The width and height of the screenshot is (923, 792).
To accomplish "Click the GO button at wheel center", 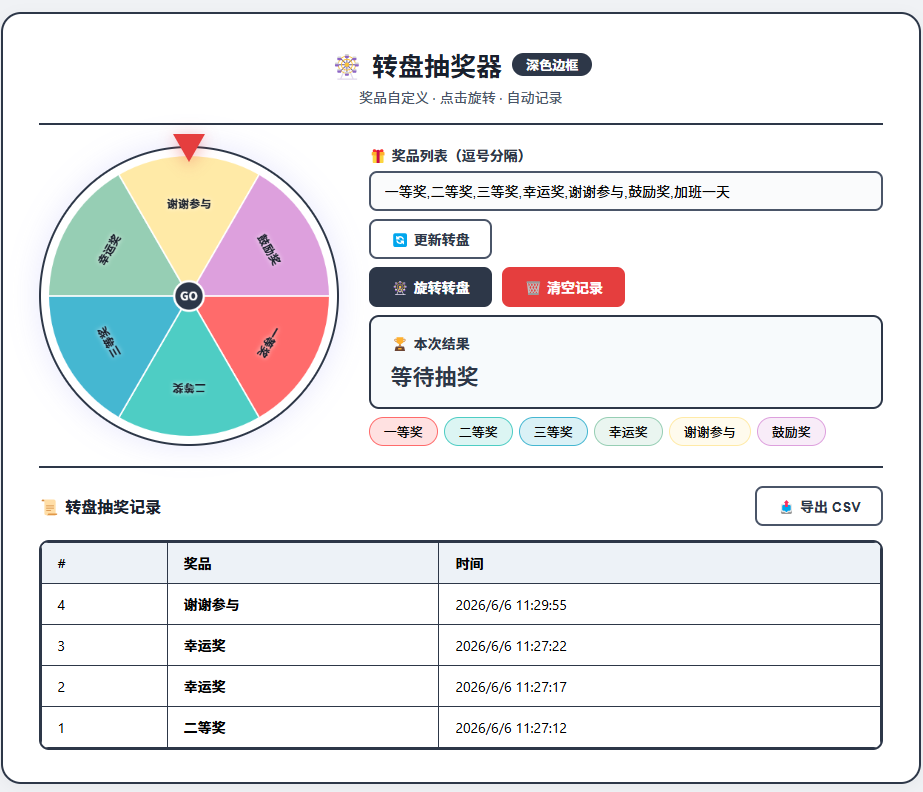I will pyautogui.click(x=189, y=296).
